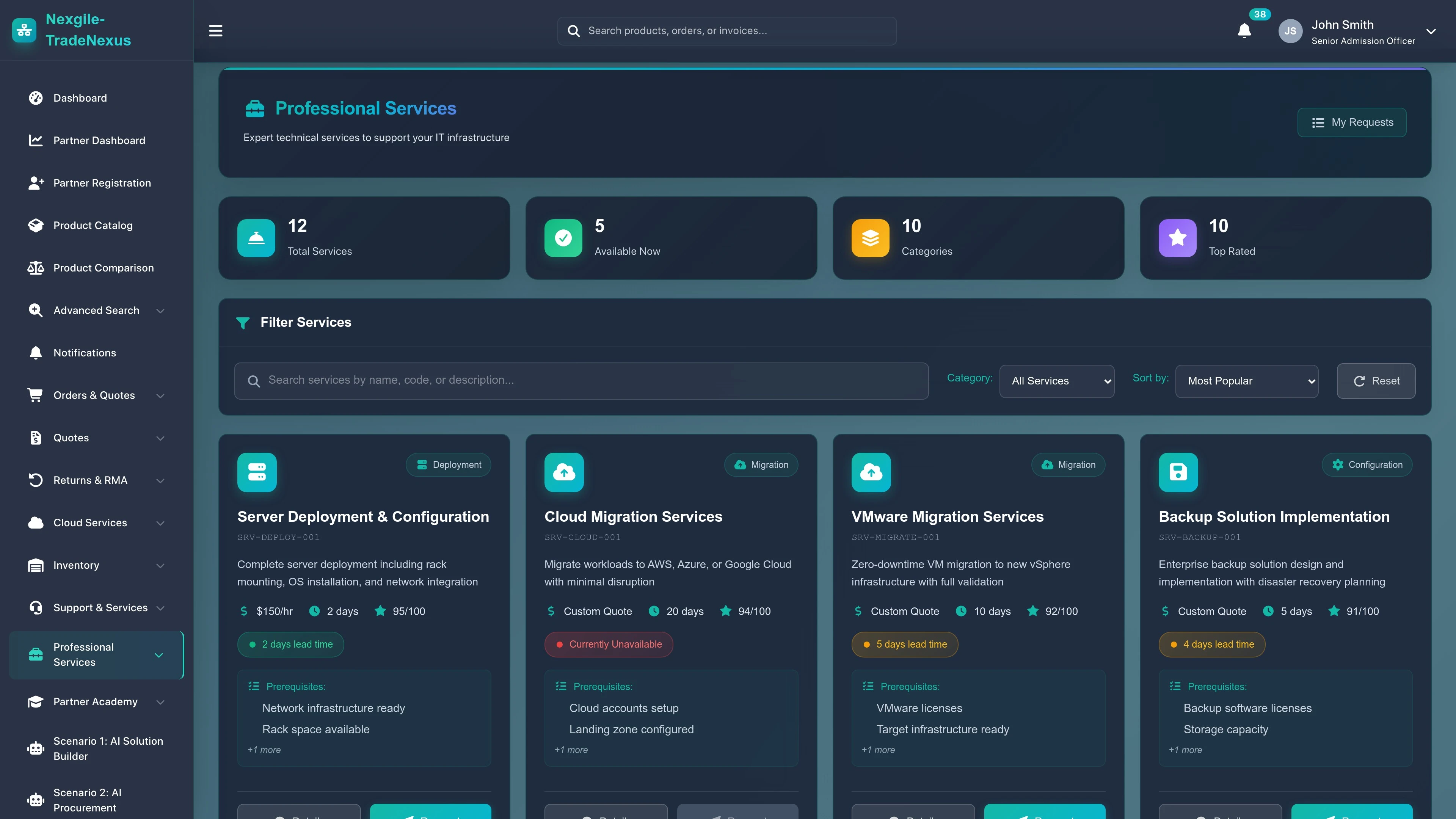1456x819 pixels.
Task: Open the John Smith profile chevron
Action: click(x=1432, y=31)
